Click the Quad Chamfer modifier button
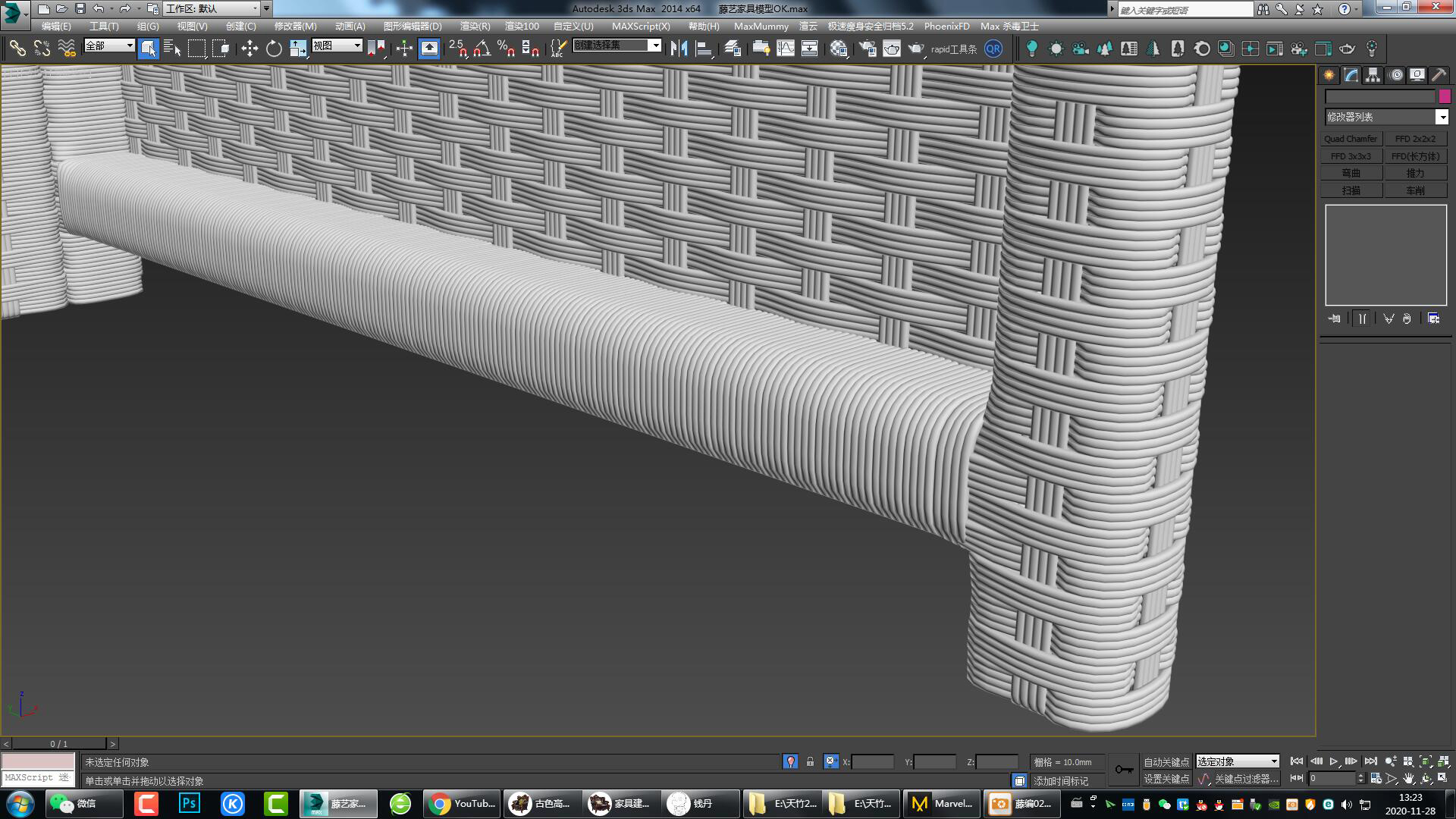The height and width of the screenshot is (819, 1456). point(1351,139)
